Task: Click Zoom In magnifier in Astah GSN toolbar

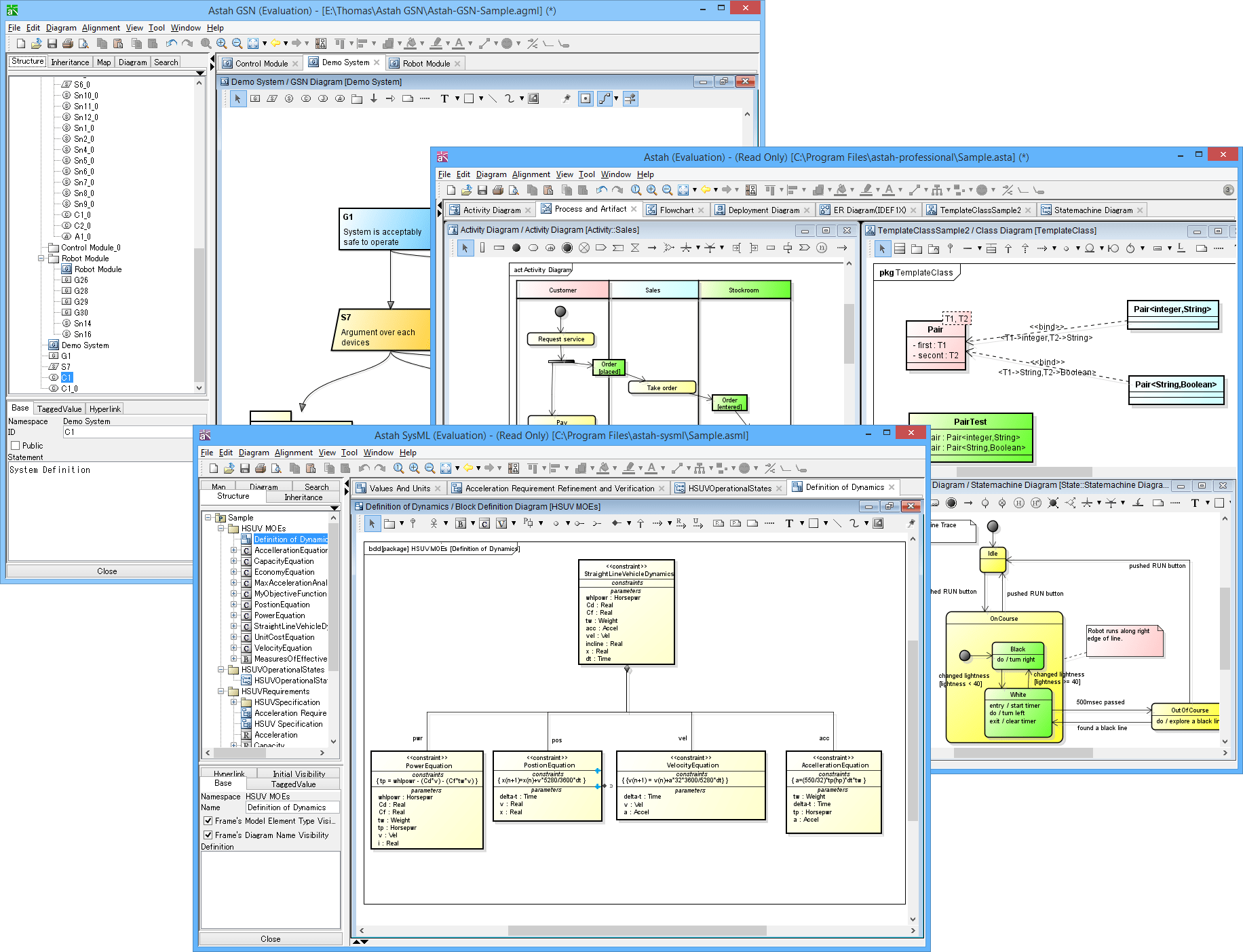Action: (x=221, y=43)
